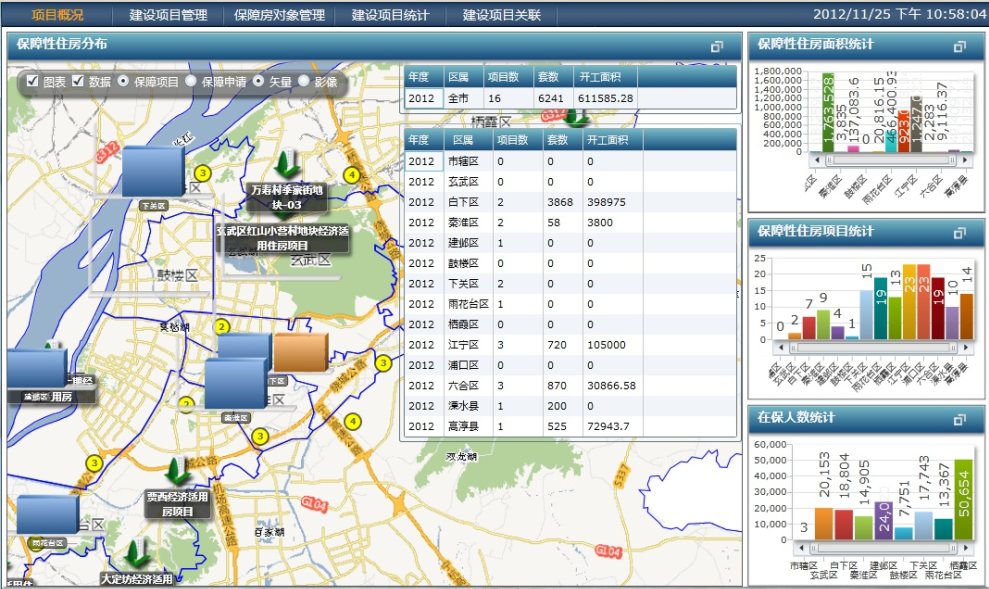Click right scroll arrow of 项目统计 chart

(x=965, y=347)
